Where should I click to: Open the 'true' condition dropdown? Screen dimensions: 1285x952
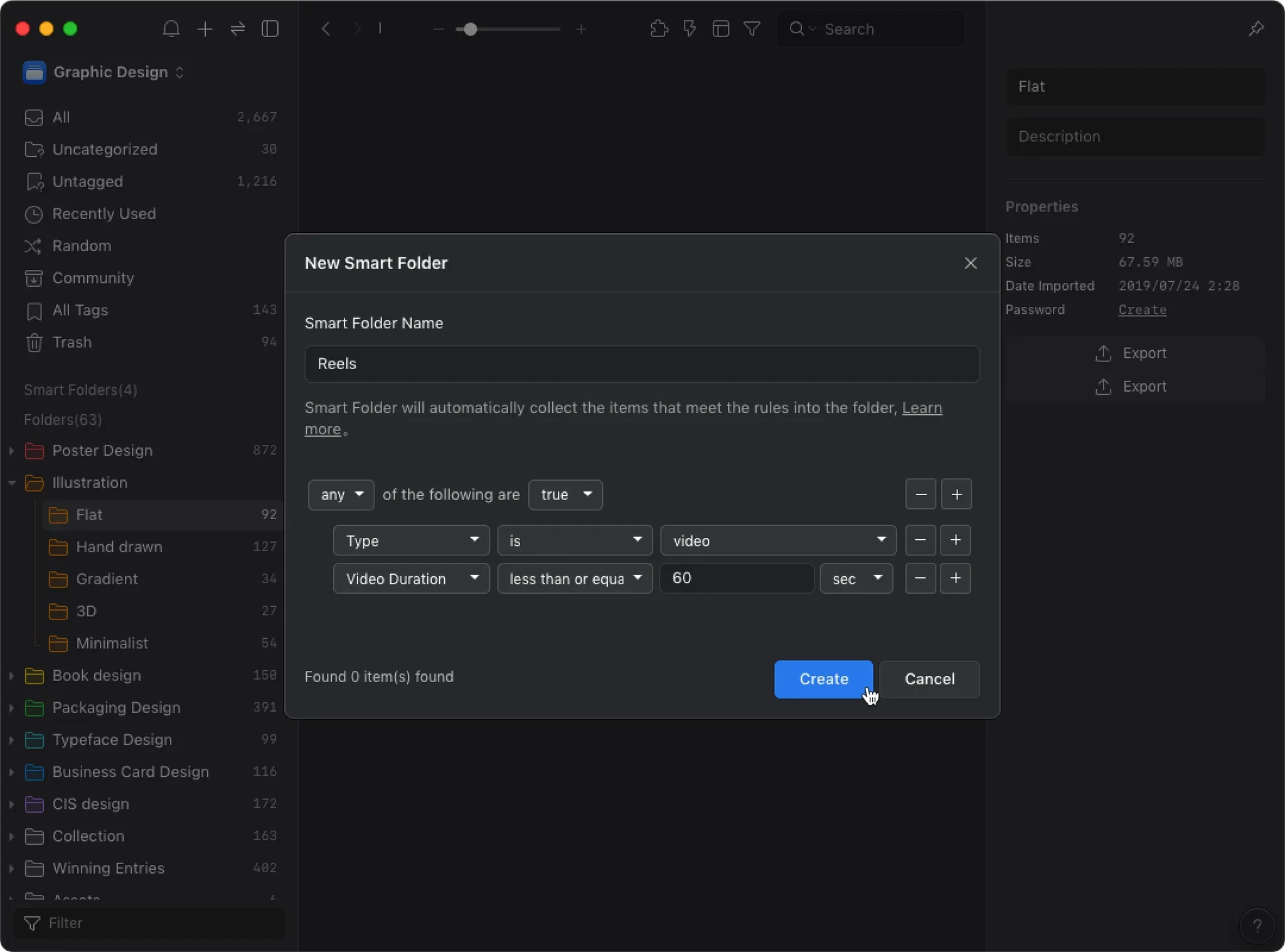(565, 495)
